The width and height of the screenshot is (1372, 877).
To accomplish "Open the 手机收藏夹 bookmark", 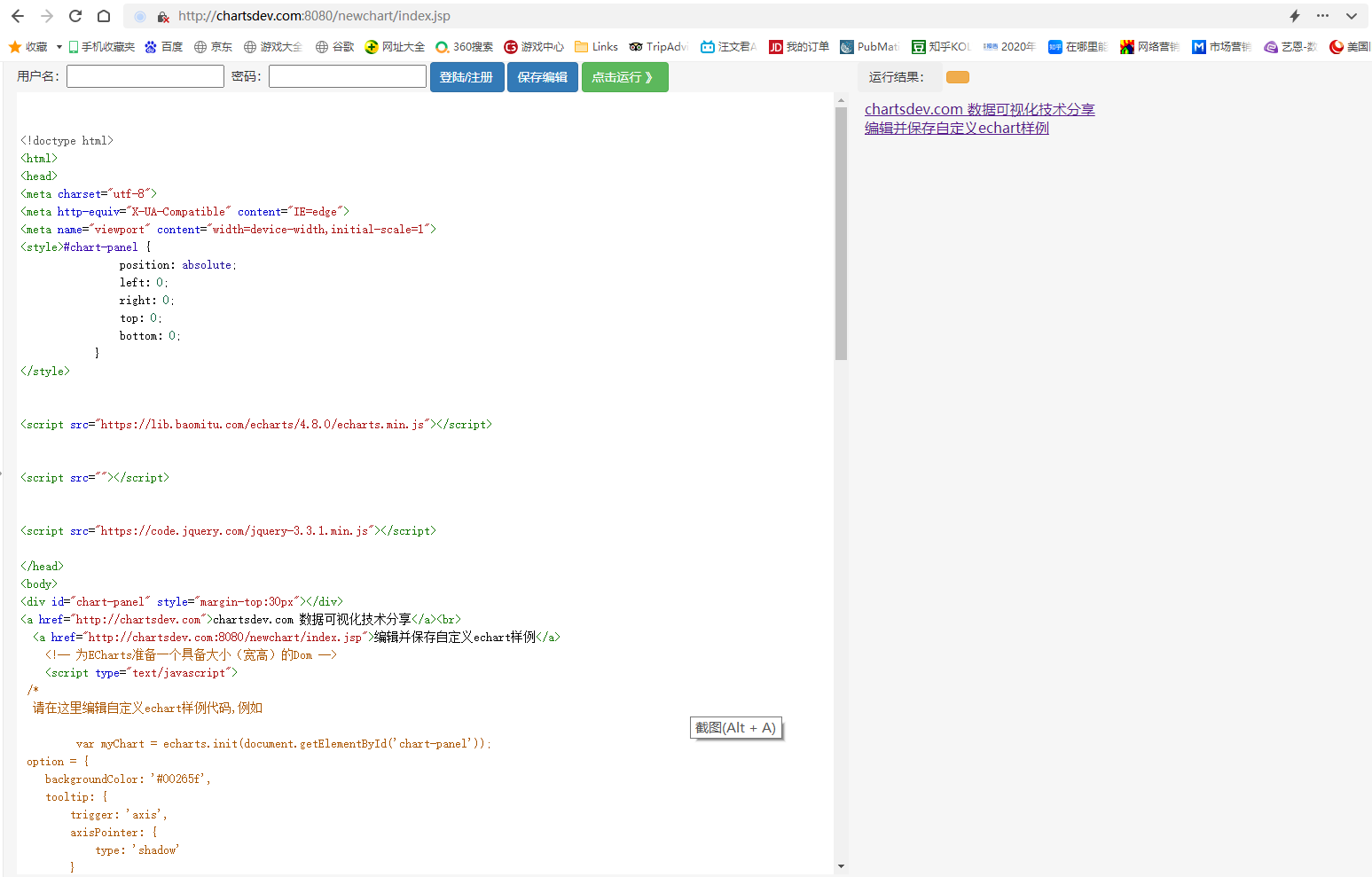I will [x=101, y=46].
